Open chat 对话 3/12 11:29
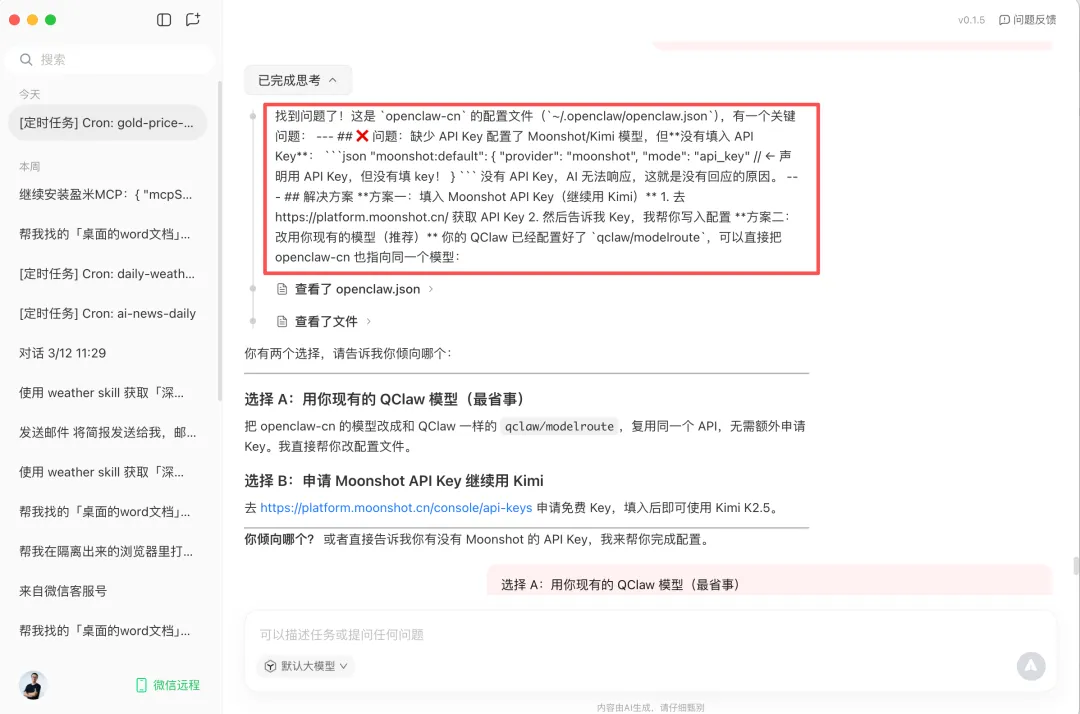The width and height of the screenshot is (1080, 714). 107,353
